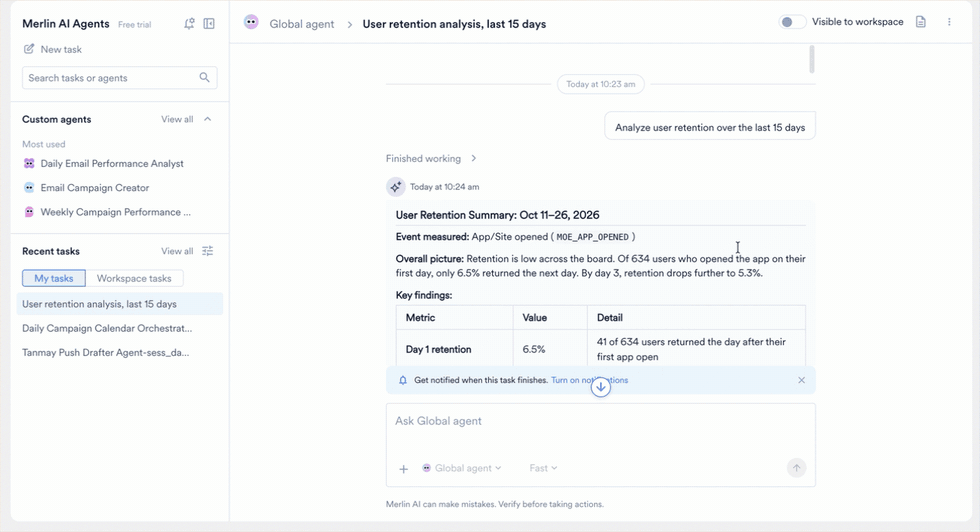Toggle Visible to workspace switch

(x=791, y=22)
